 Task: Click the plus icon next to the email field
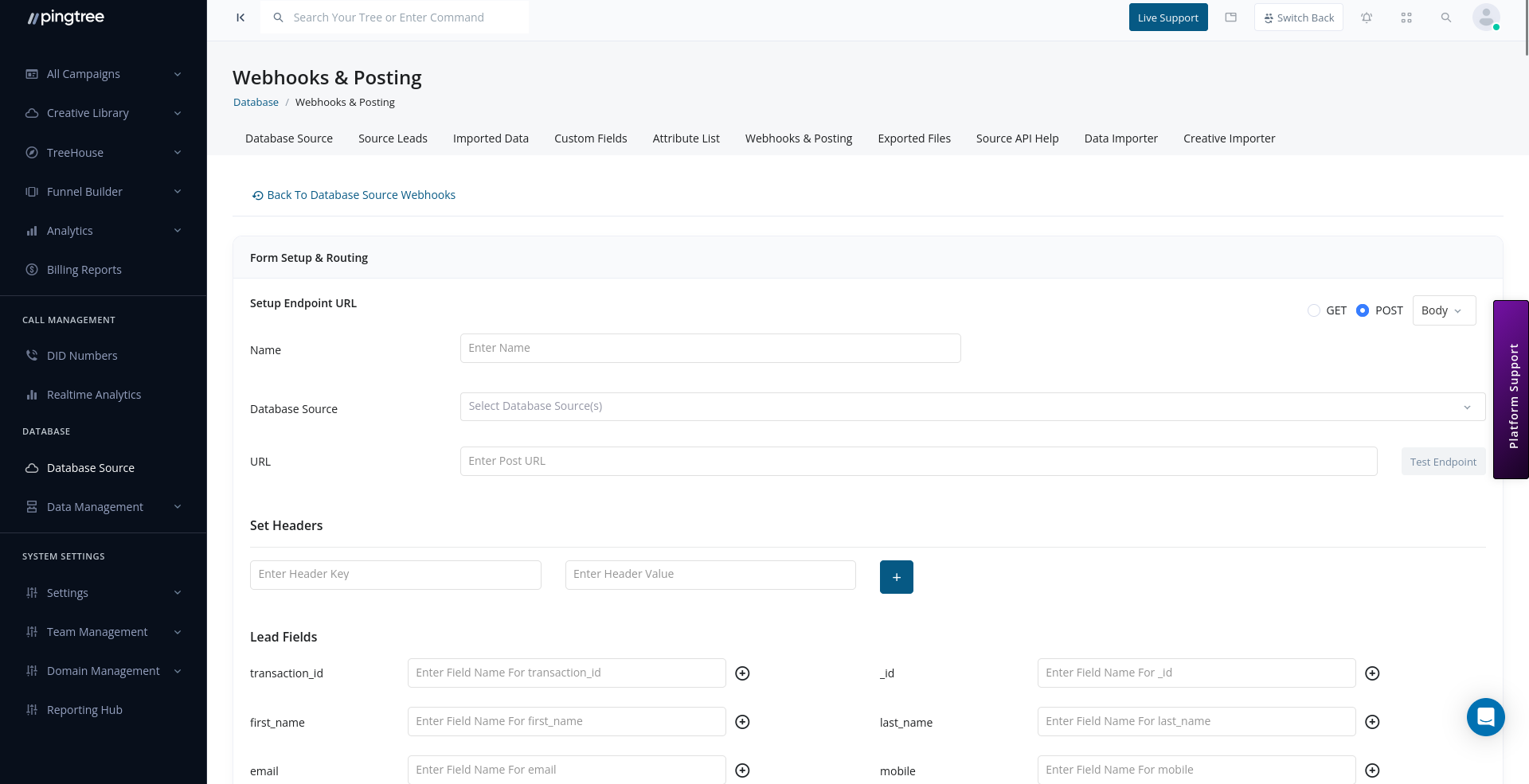click(742, 770)
